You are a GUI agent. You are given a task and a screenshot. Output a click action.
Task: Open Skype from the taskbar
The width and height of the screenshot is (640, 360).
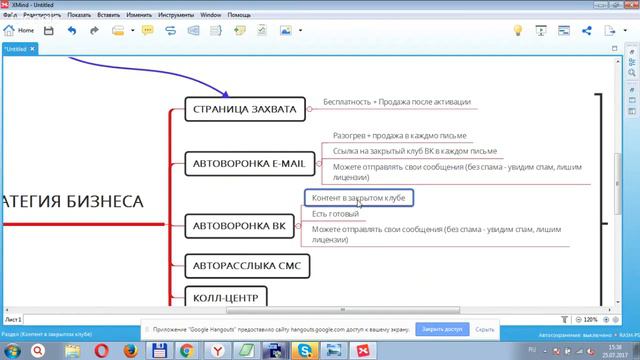point(305,351)
